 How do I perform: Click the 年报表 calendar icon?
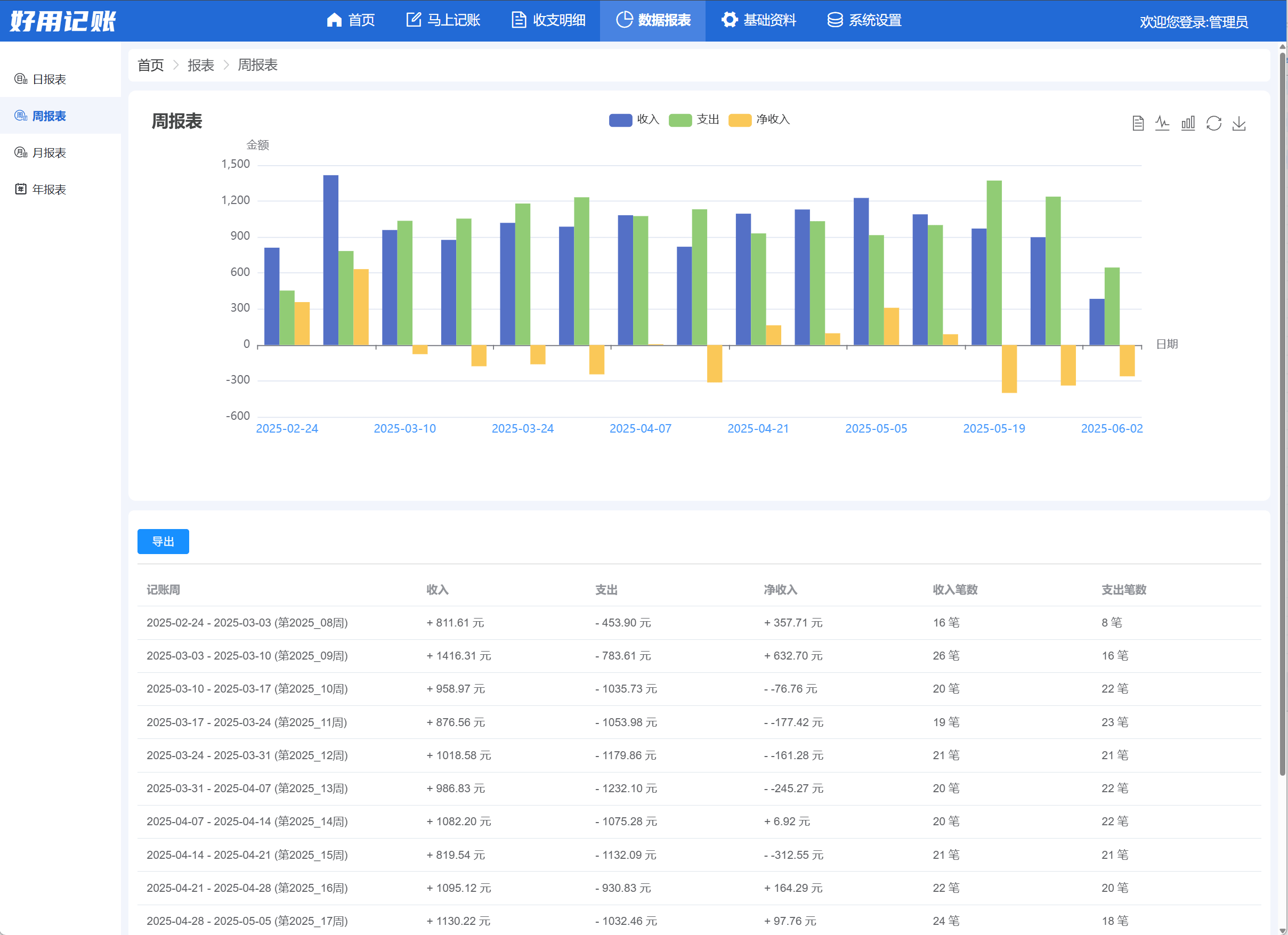[21, 189]
